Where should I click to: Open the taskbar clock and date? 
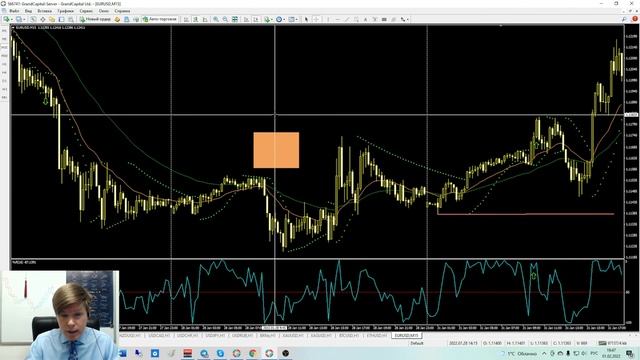tap(611, 353)
